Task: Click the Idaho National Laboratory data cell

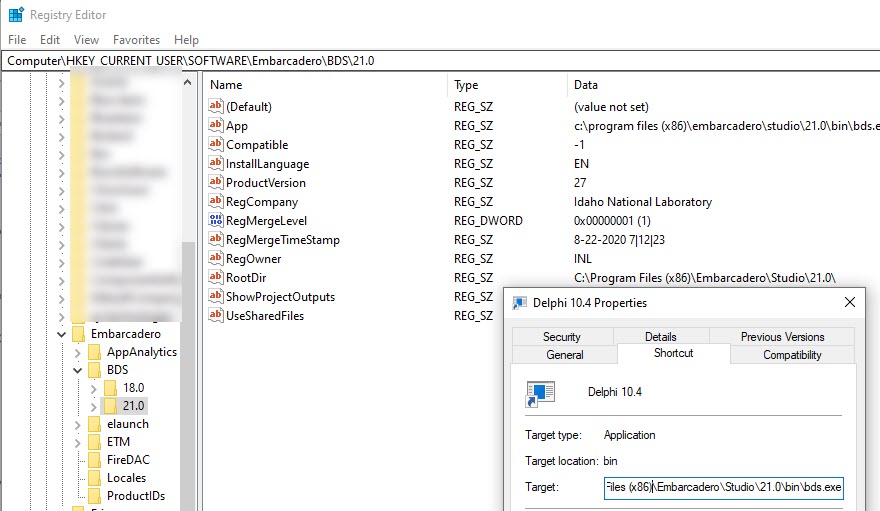Action: [643, 202]
